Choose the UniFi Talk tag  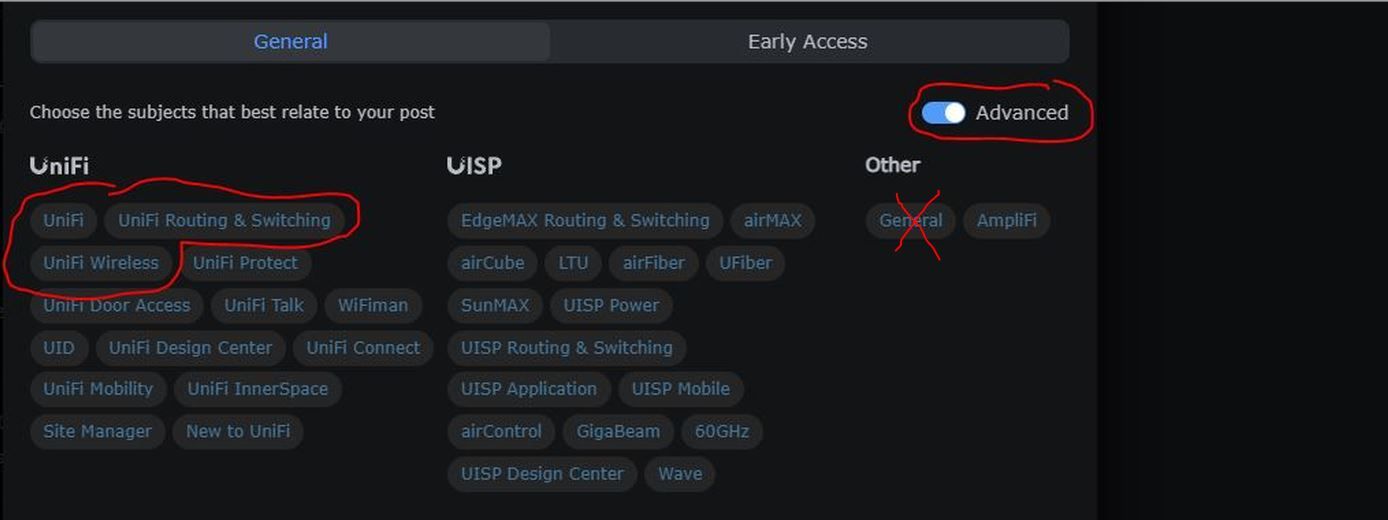point(264,305)
